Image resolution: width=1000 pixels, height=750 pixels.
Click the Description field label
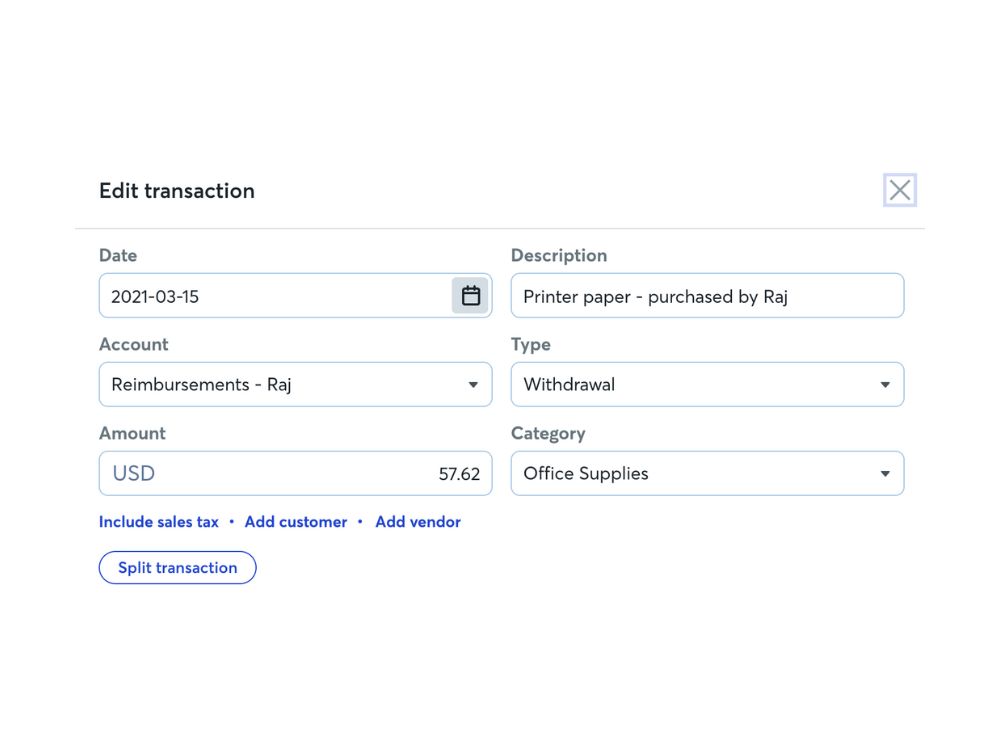559,255
